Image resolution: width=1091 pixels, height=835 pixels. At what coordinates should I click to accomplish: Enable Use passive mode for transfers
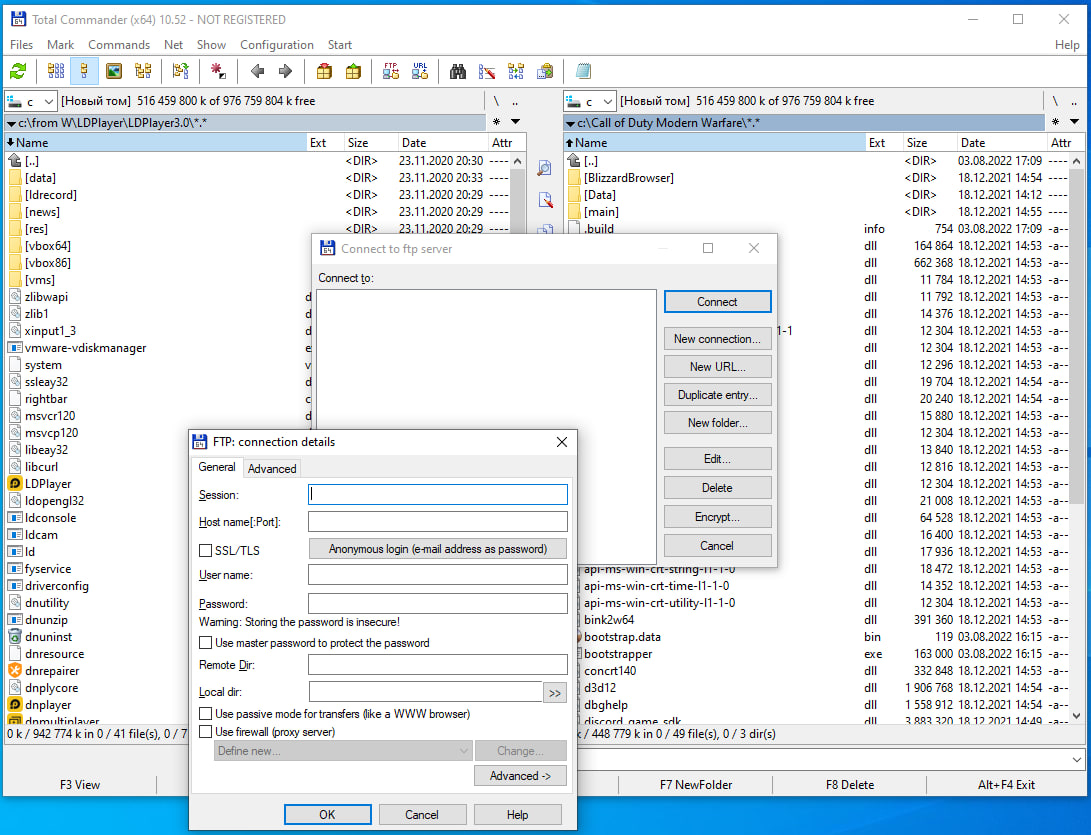click(x=205, y=713)
